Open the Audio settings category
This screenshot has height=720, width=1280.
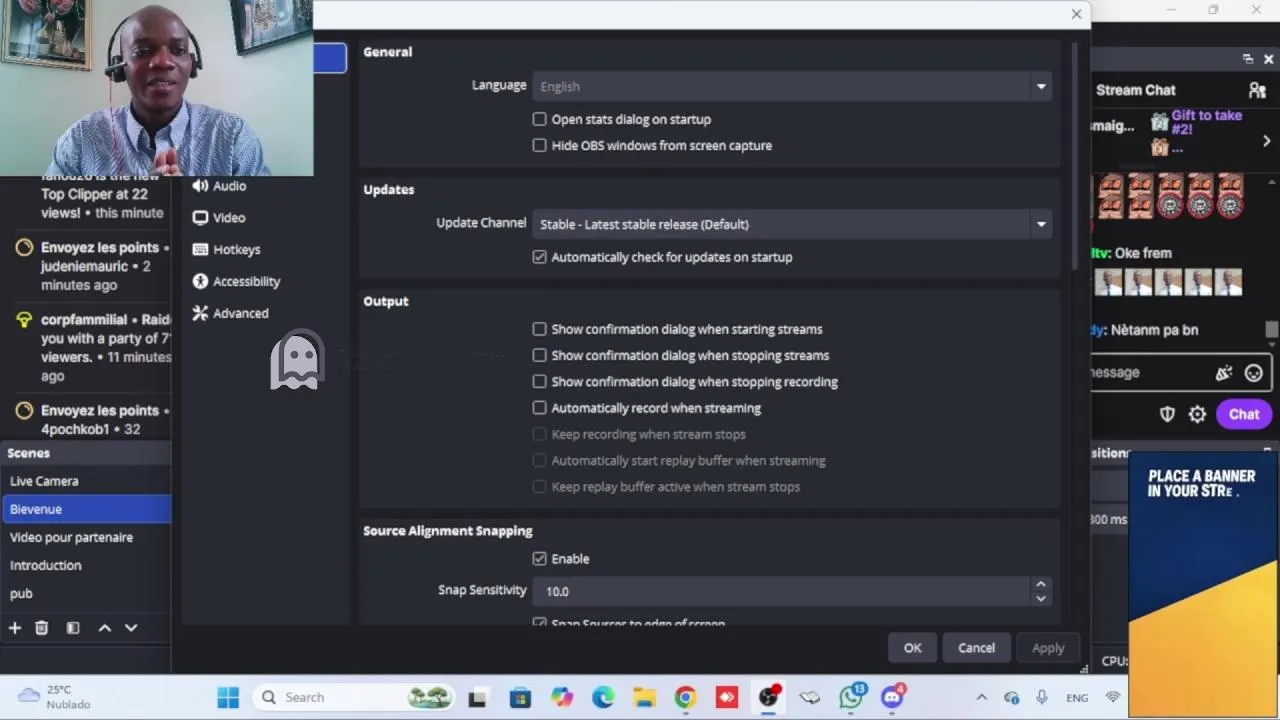pos(220,186)
